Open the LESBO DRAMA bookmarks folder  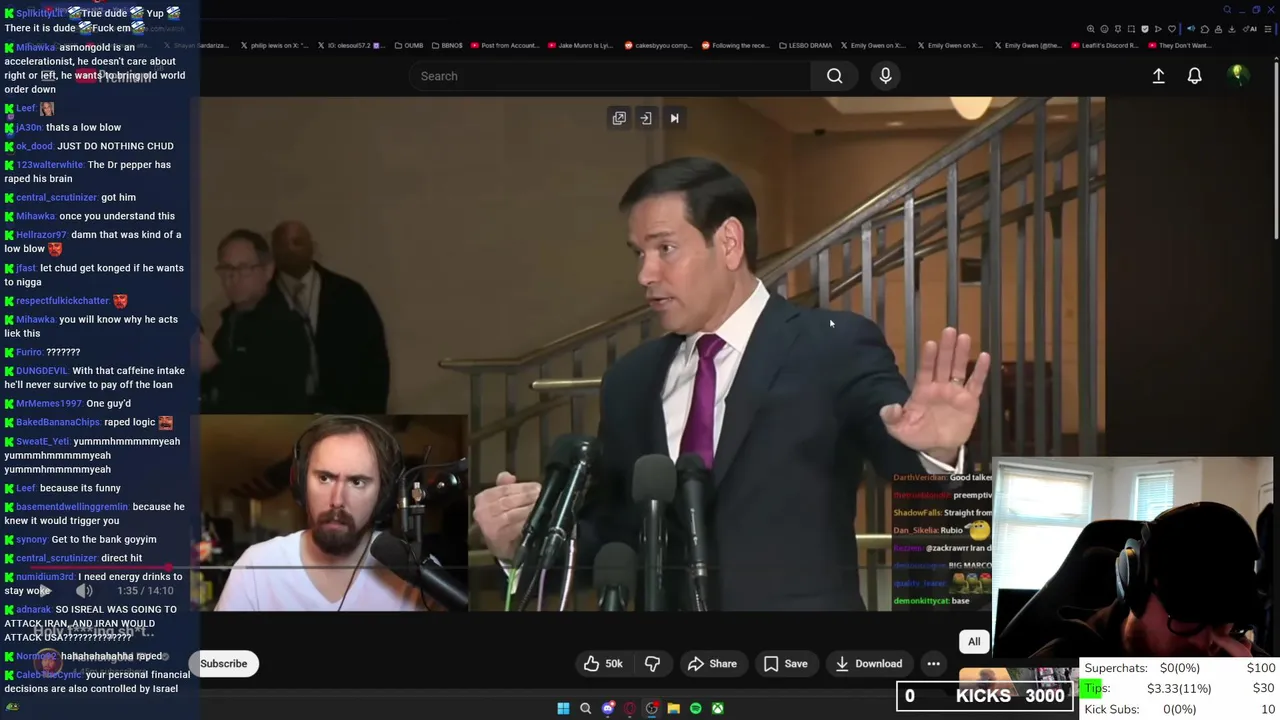[x=805, y=45]
